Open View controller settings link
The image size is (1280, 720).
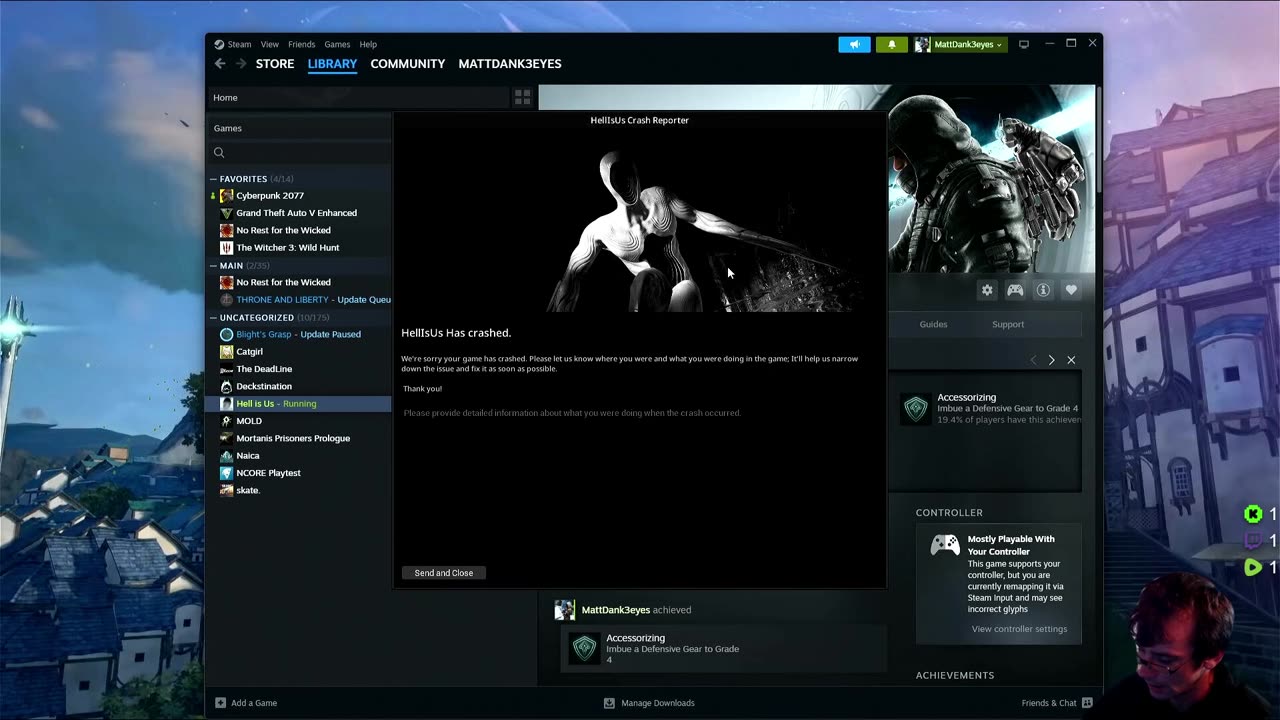[1019, 629]
